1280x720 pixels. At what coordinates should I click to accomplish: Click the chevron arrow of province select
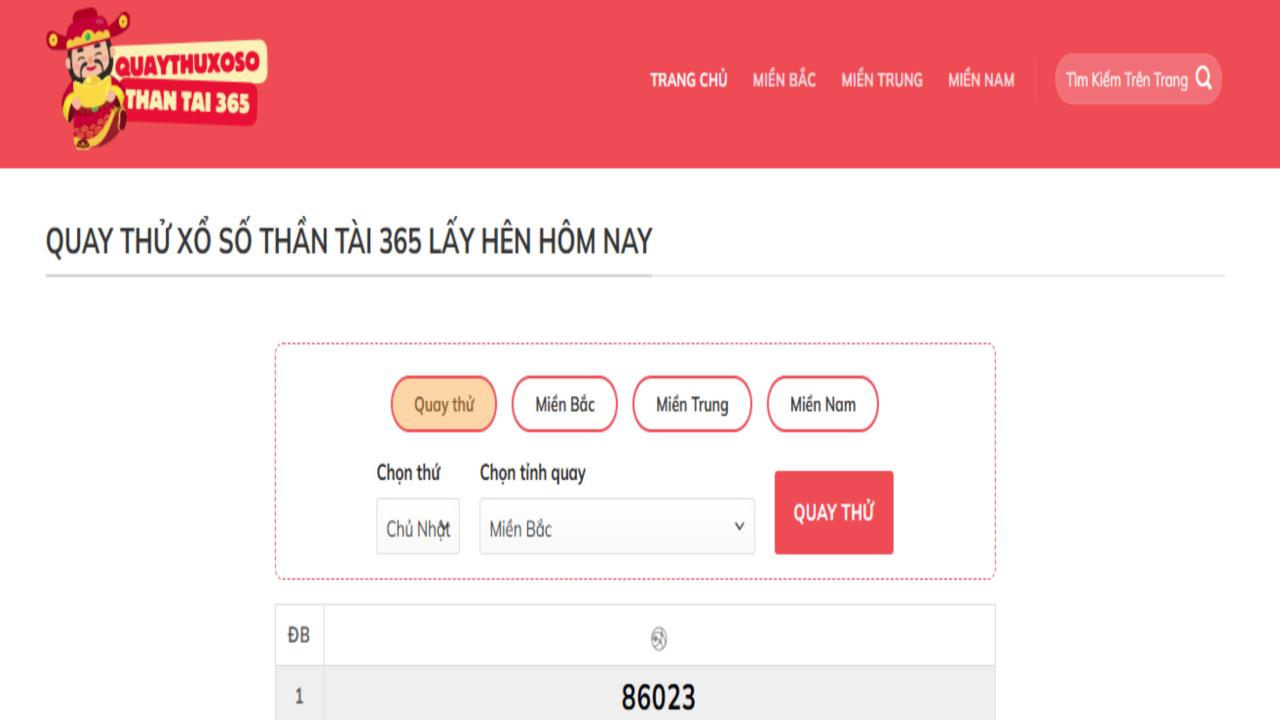739,526
